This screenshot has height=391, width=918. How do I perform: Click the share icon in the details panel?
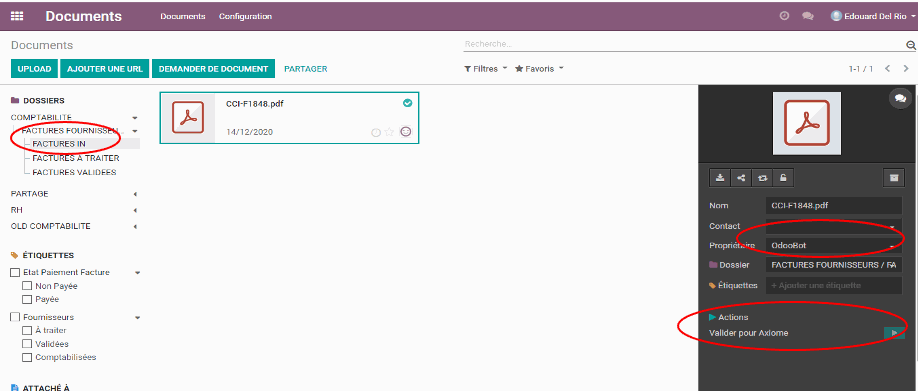click(x=741, y=178)
